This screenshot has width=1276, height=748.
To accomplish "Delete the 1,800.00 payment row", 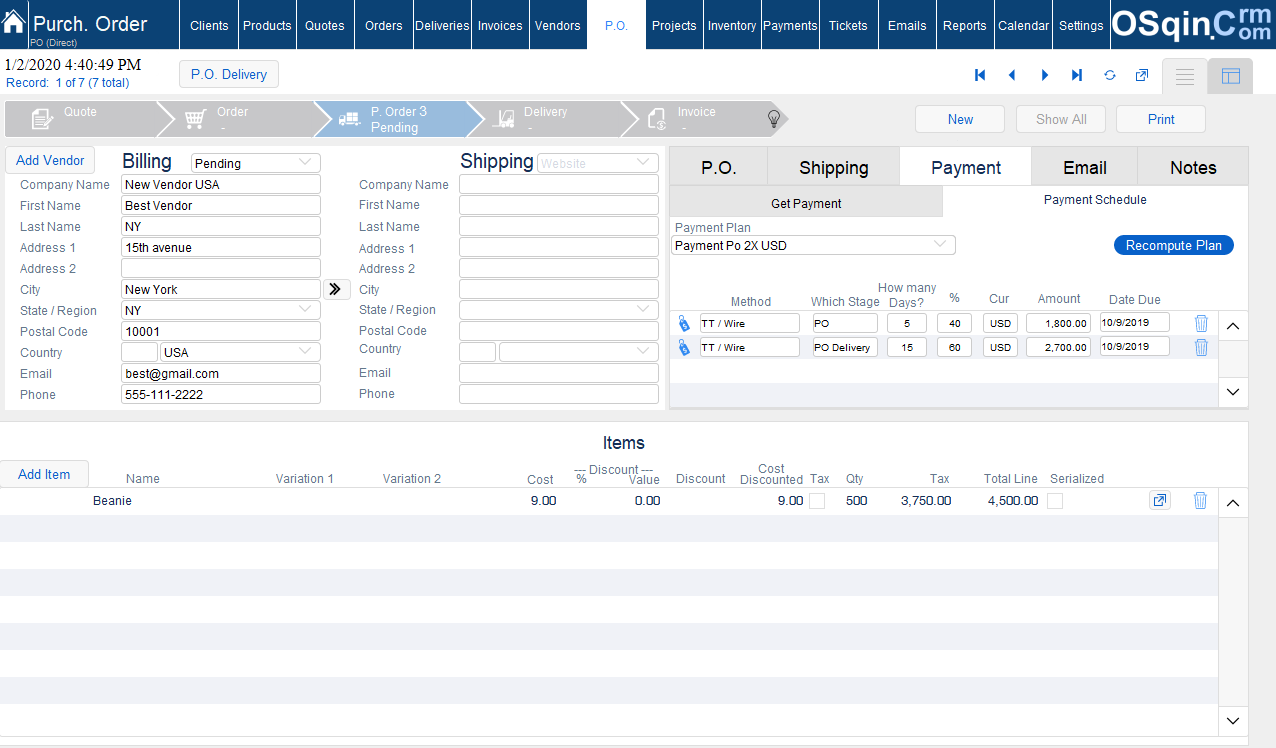I will click(1201, 323).
